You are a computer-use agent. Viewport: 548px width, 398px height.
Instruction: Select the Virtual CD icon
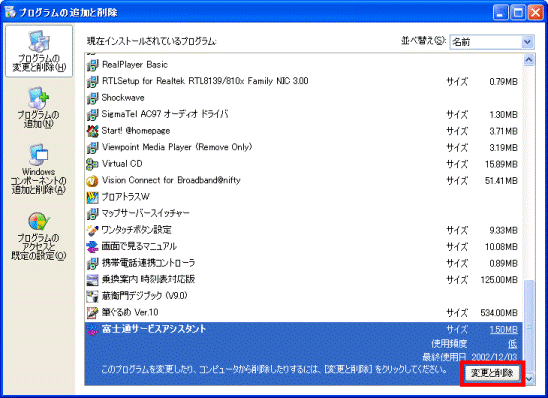pos(93,164)
